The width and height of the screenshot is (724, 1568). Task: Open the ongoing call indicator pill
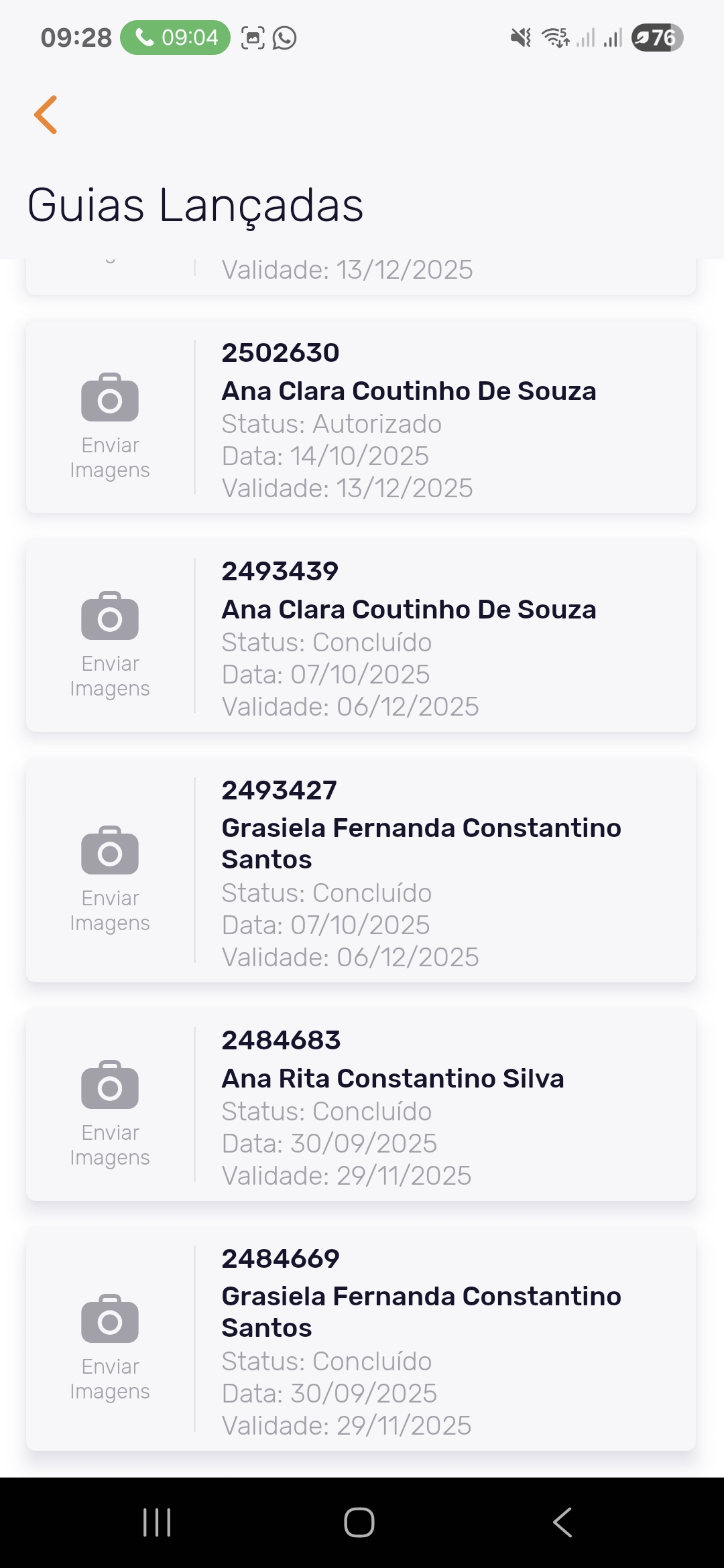(176, 38)
